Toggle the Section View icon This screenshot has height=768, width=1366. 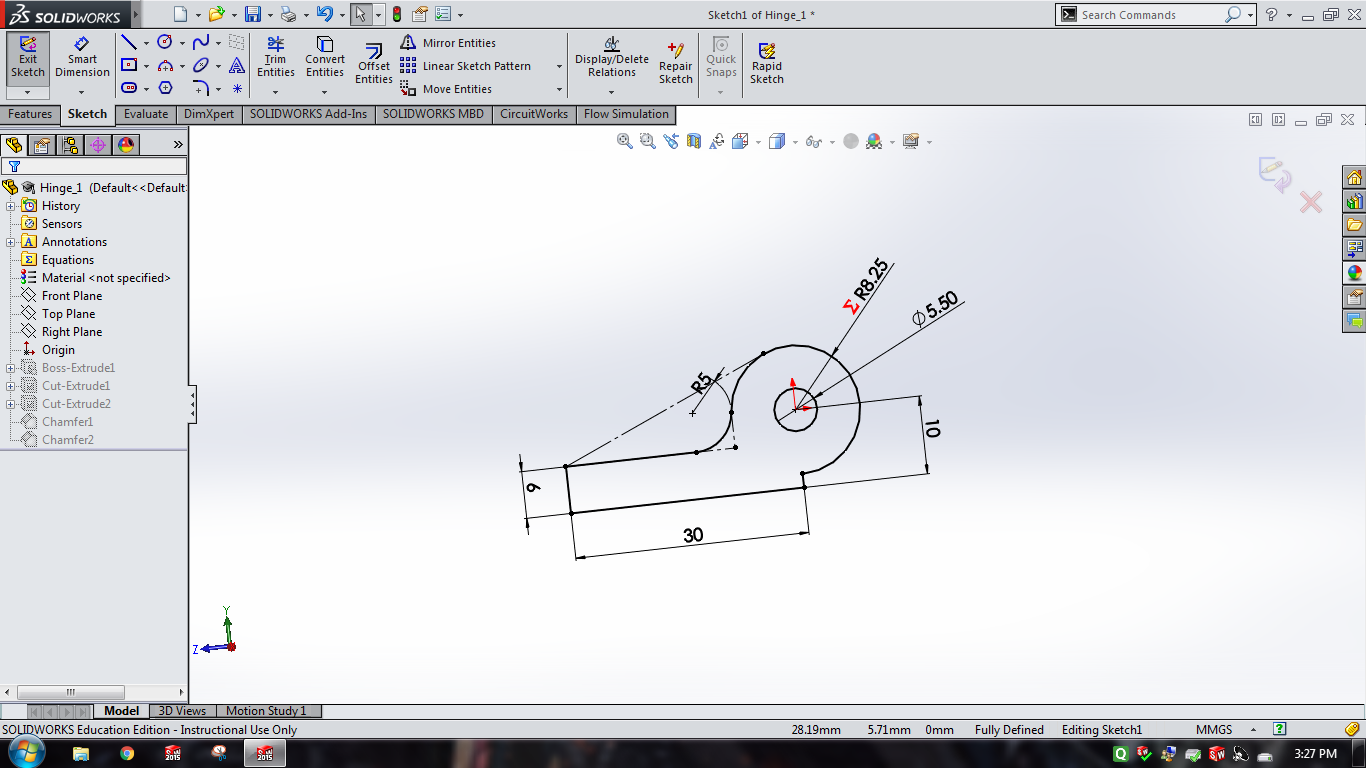[x=694, y=141]
